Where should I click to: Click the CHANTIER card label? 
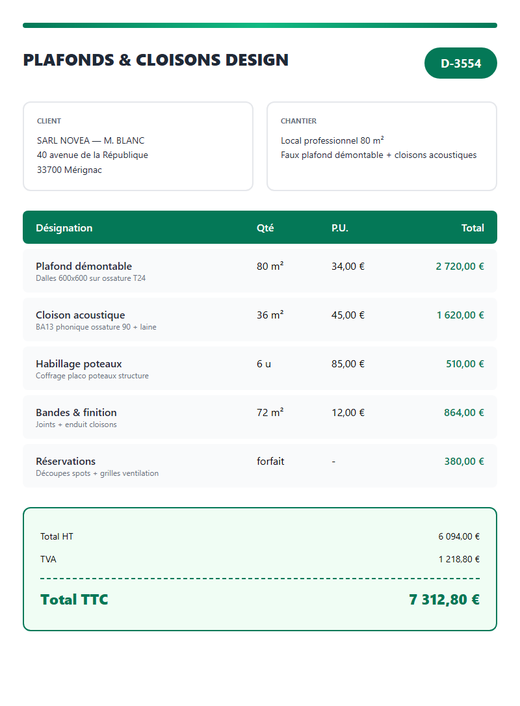click(298, 121)
